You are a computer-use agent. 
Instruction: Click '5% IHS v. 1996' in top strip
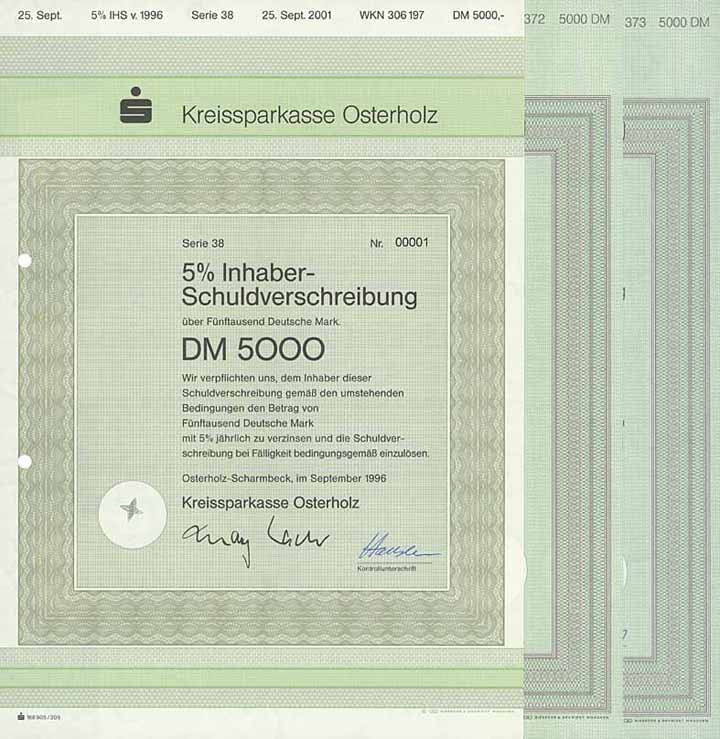click(127, 15)
